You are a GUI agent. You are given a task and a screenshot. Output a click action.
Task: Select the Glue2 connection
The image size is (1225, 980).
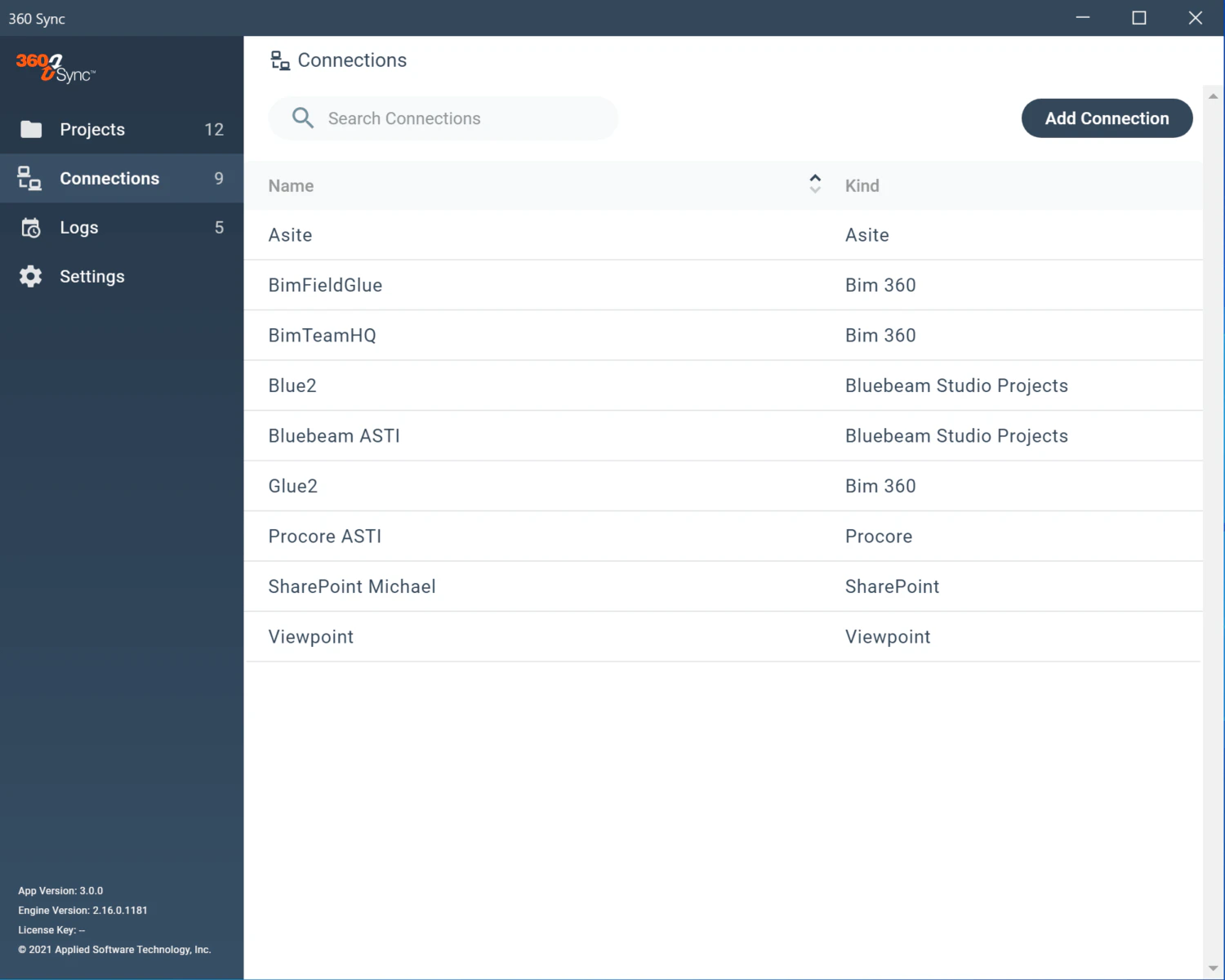[x=292, y=486]
